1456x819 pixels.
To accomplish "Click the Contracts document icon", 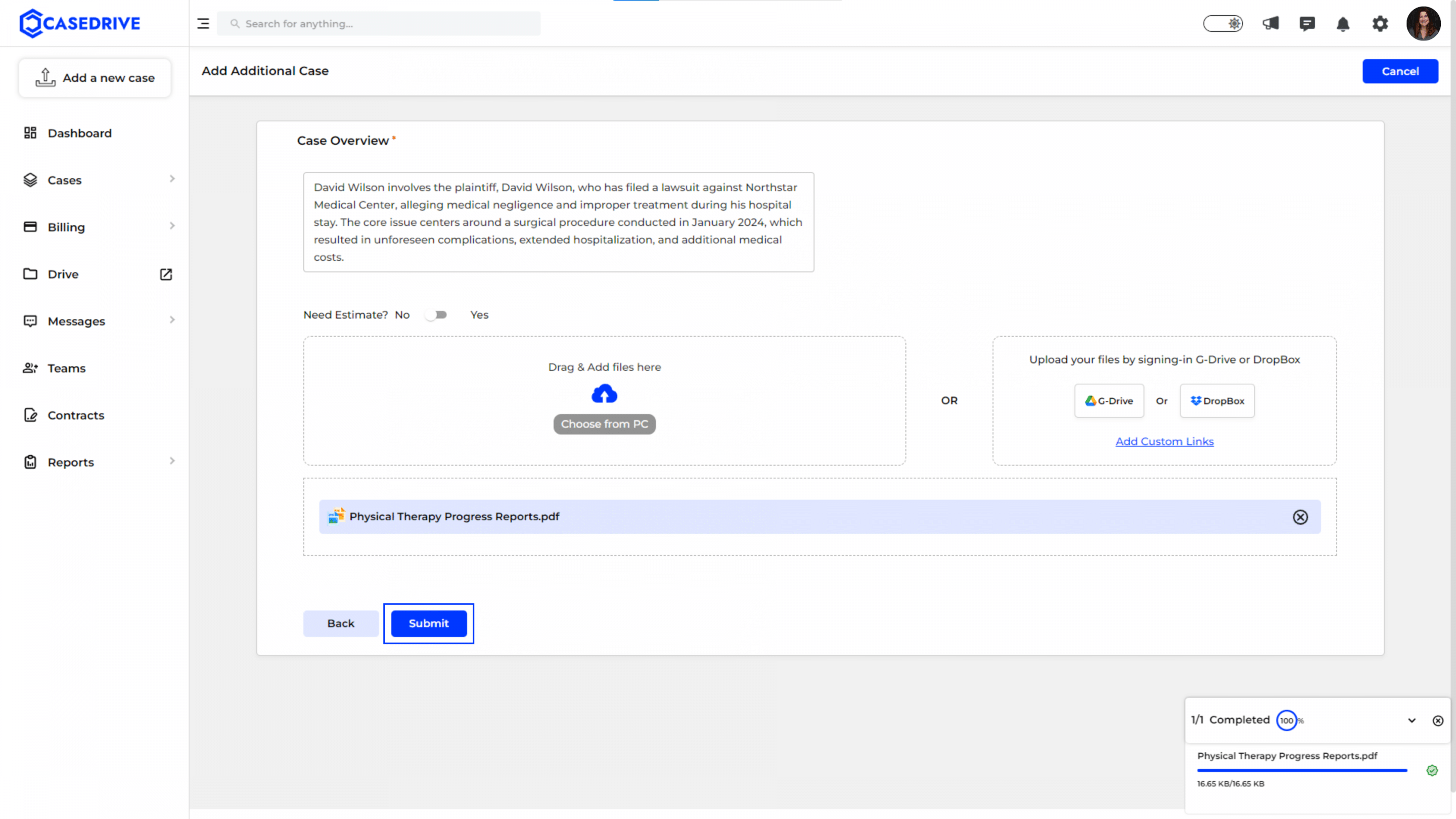I will [x=30, y=415].
